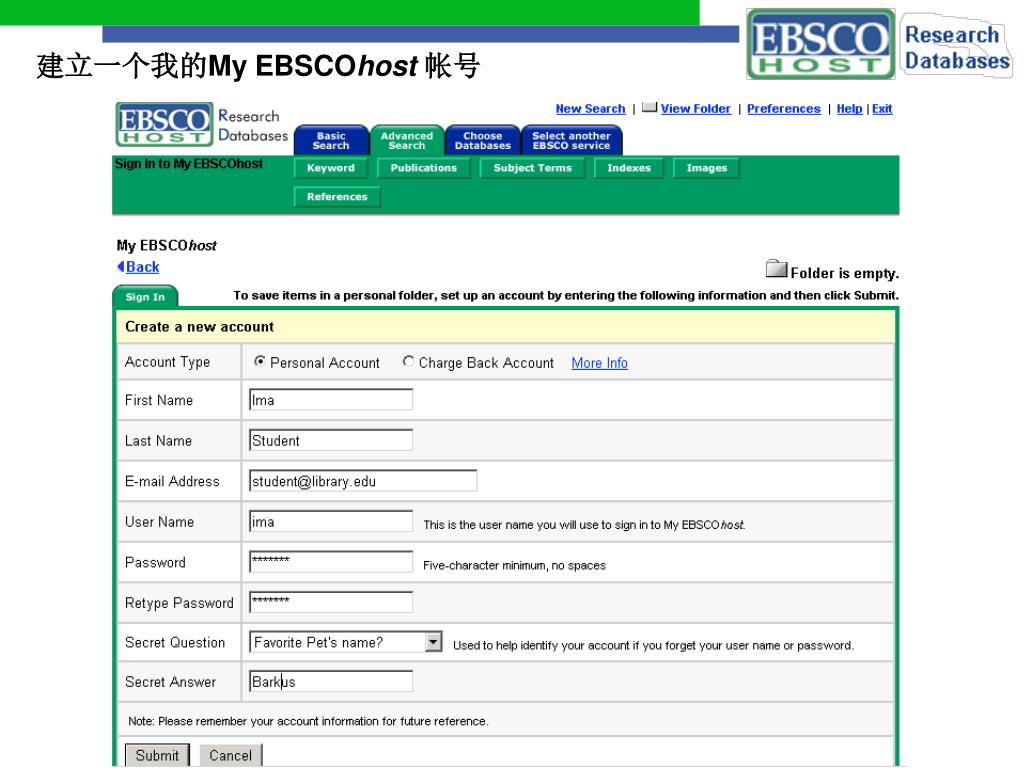Cancel the account creation

[231, 756]
